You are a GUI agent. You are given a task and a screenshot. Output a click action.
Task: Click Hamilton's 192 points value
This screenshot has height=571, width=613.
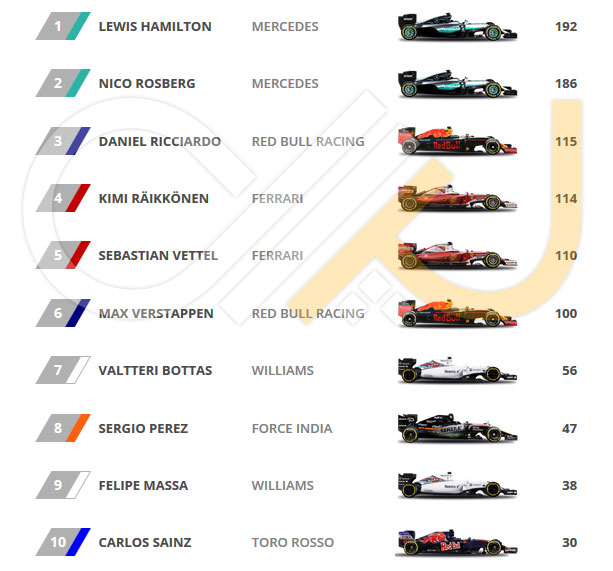(566, 27)
